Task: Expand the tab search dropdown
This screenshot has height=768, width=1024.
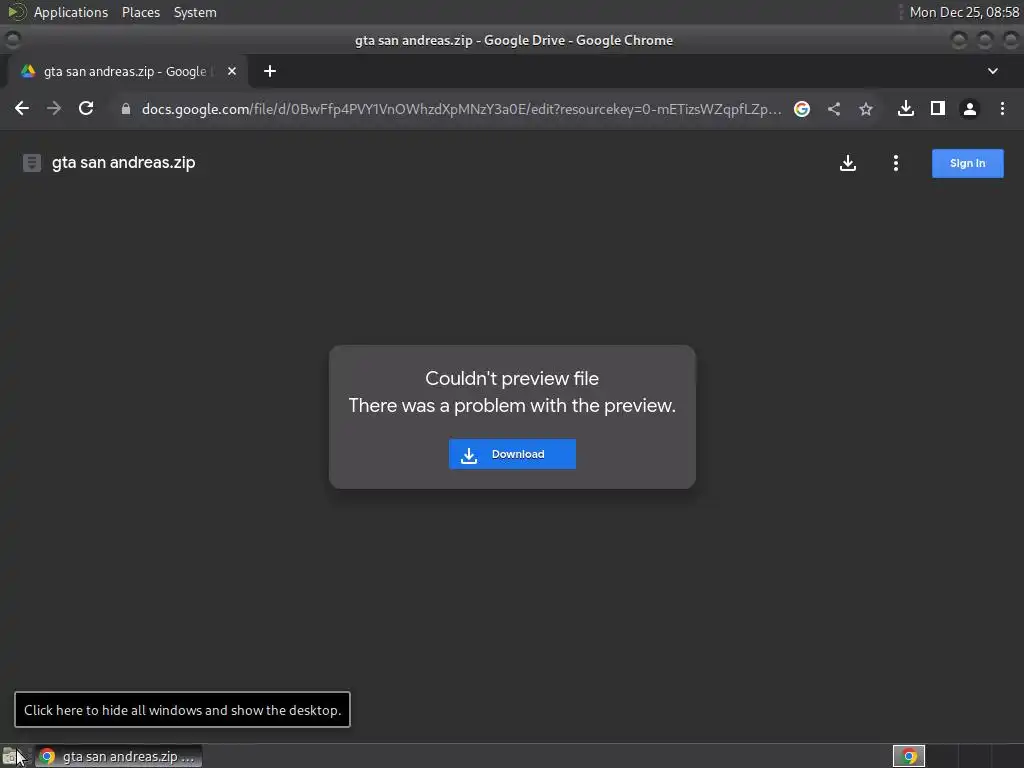Action: point(993,71)
